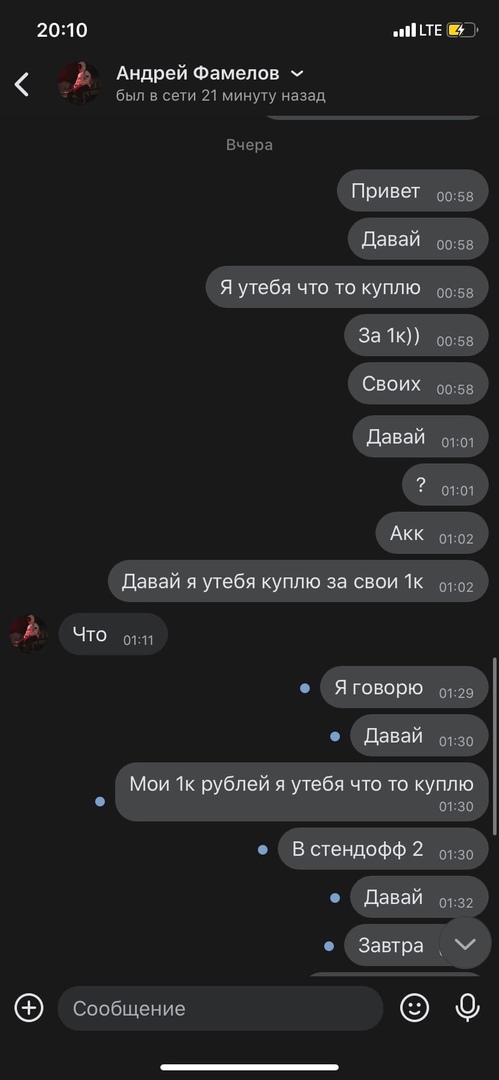Check the battery icon in status bar
The height and width of the screenshot is (1080, 499).
coord(462,30)
